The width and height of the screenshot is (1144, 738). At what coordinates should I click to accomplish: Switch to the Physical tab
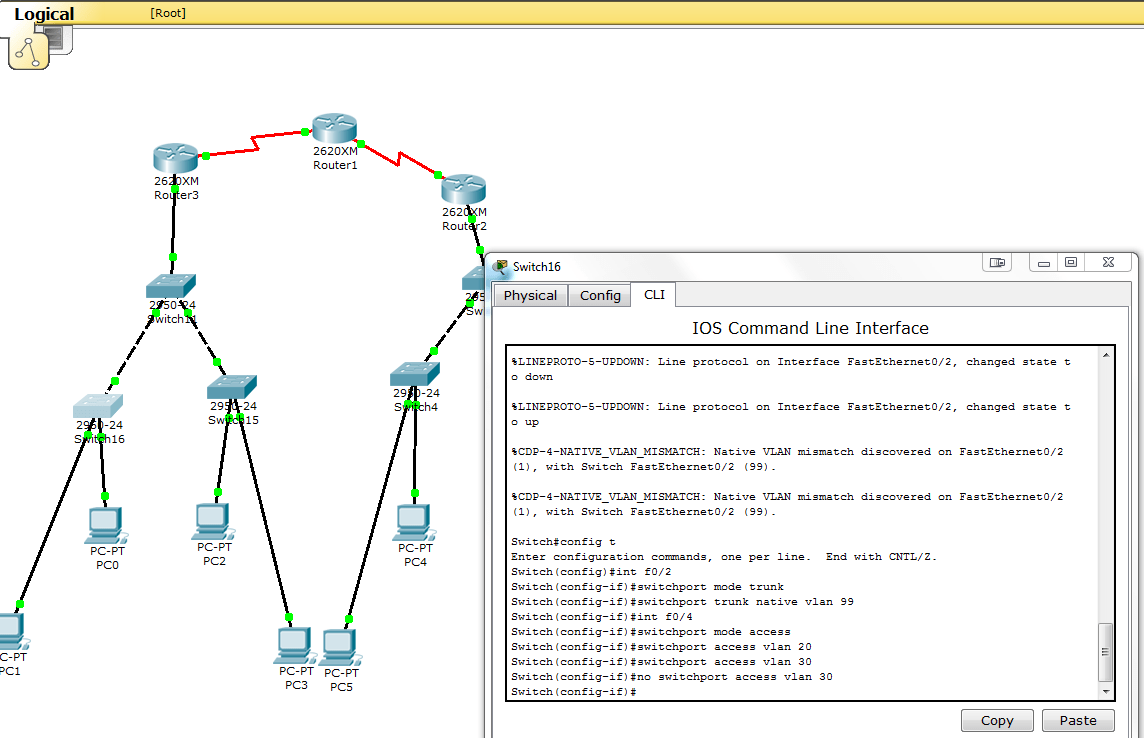[x=530, y=295]
